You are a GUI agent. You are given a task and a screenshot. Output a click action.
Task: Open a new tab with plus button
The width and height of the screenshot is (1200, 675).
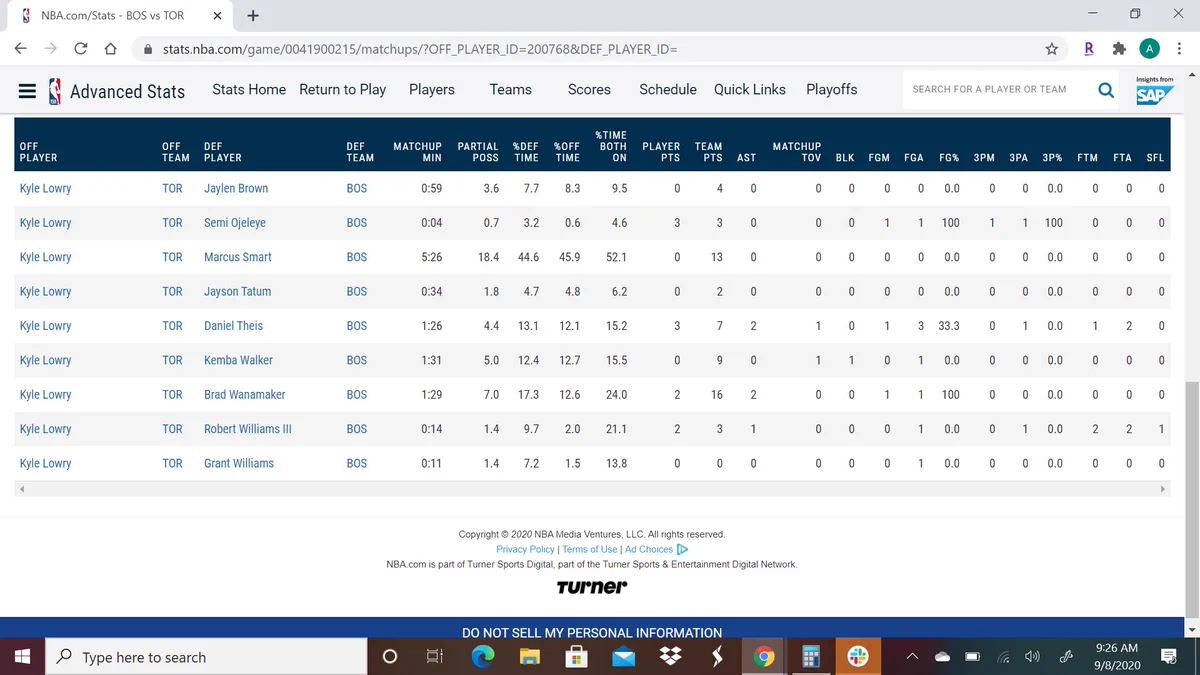click(x=253, y=15)
